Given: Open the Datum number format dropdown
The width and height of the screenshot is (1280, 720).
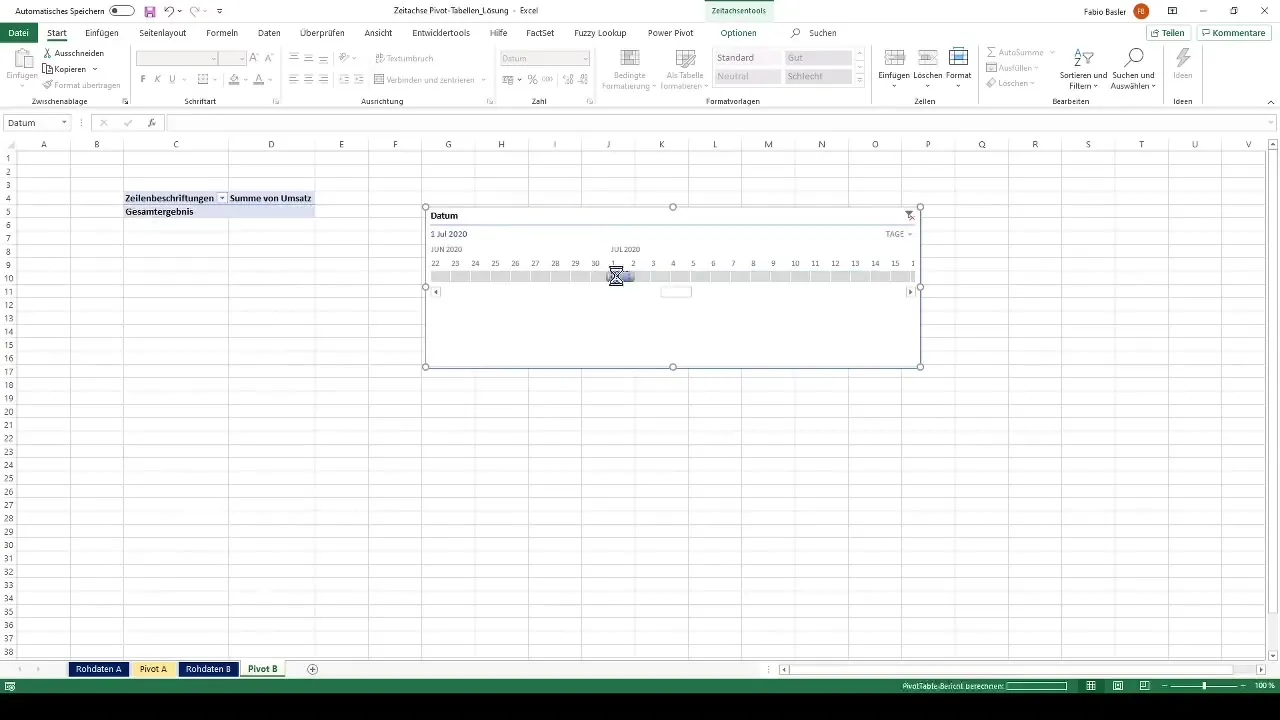Looking at the screenshot, I should point(584,58).
